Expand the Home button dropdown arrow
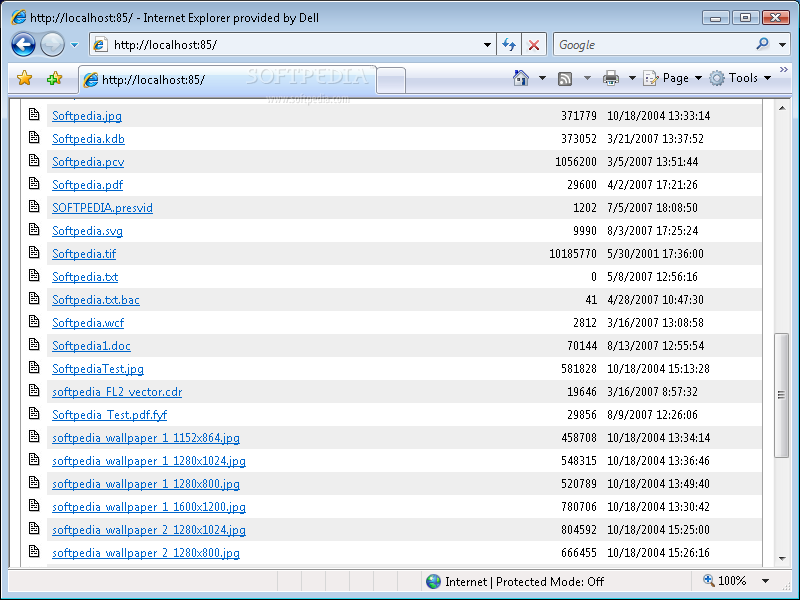Viewport: 800px width, 600px height. [542, 78]
